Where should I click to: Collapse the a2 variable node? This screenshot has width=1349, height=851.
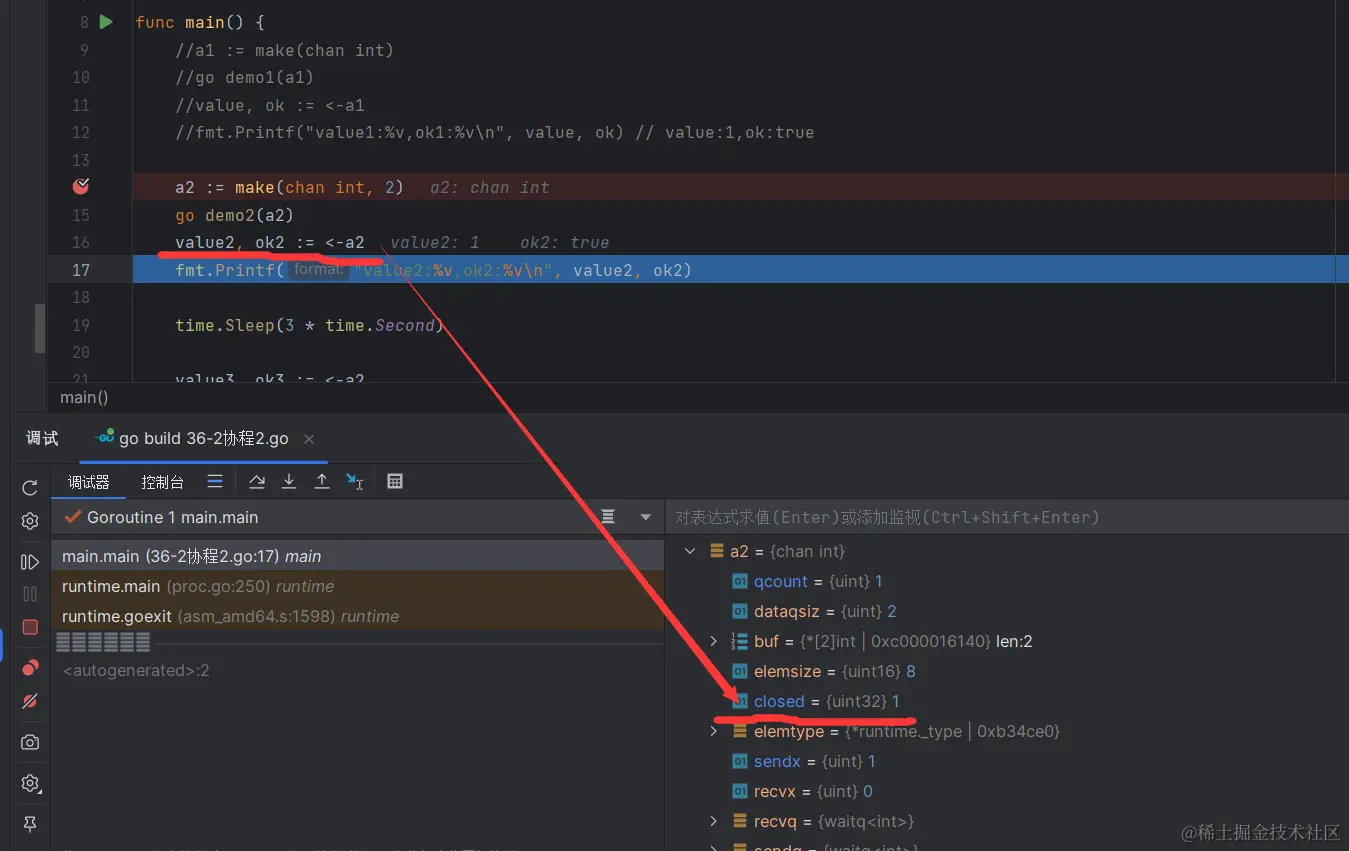(x=690, y=551)
